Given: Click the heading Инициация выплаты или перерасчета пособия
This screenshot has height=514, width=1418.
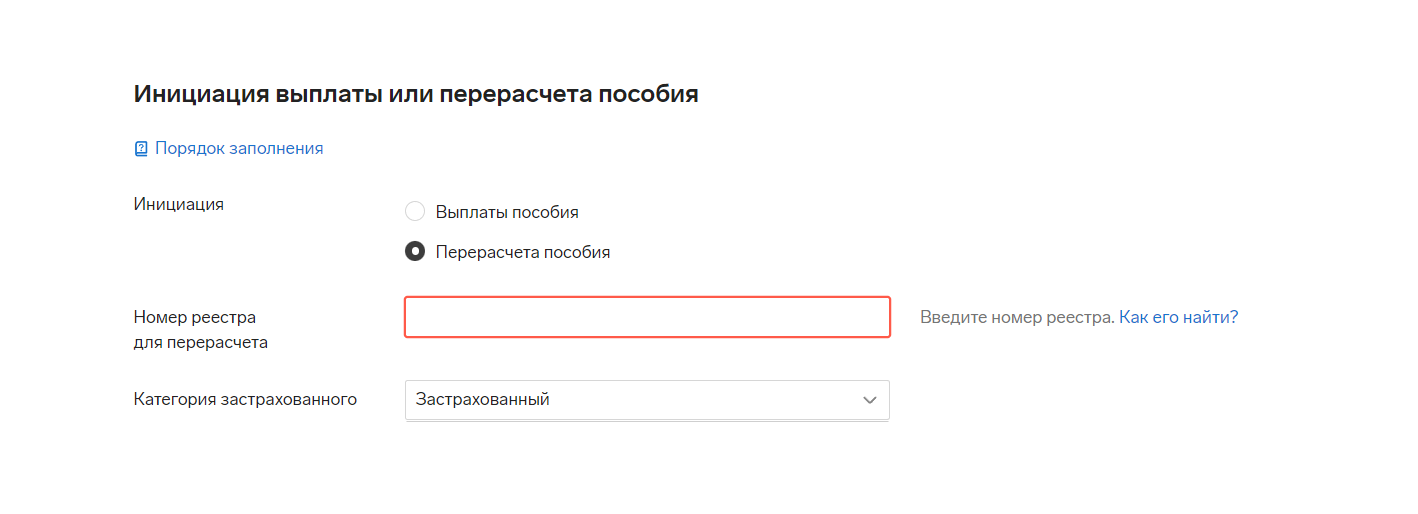Looking at the screenshot, I should click(416, 94).
